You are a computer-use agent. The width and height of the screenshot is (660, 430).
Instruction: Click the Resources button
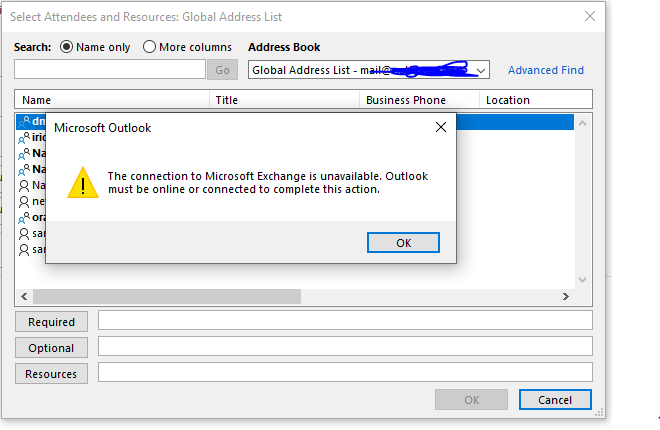pyautogui.click(x=52, y=374)
